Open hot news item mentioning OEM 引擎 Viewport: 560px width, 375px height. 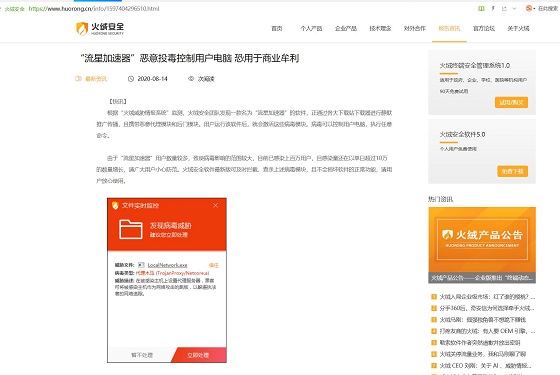pos(487,331)
